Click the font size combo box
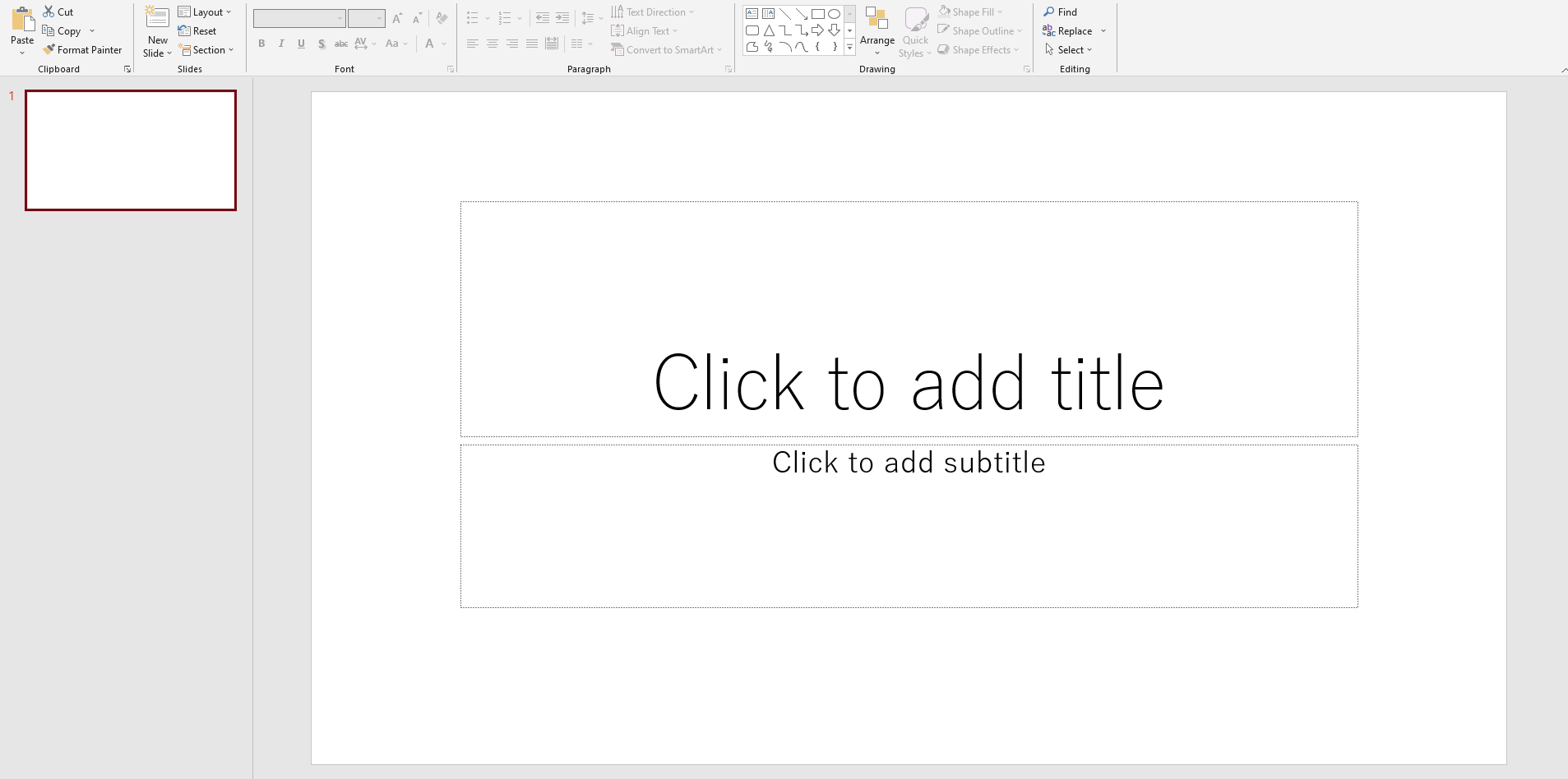The height and width of the screenshot is (779, 1568). click(367, 18)
